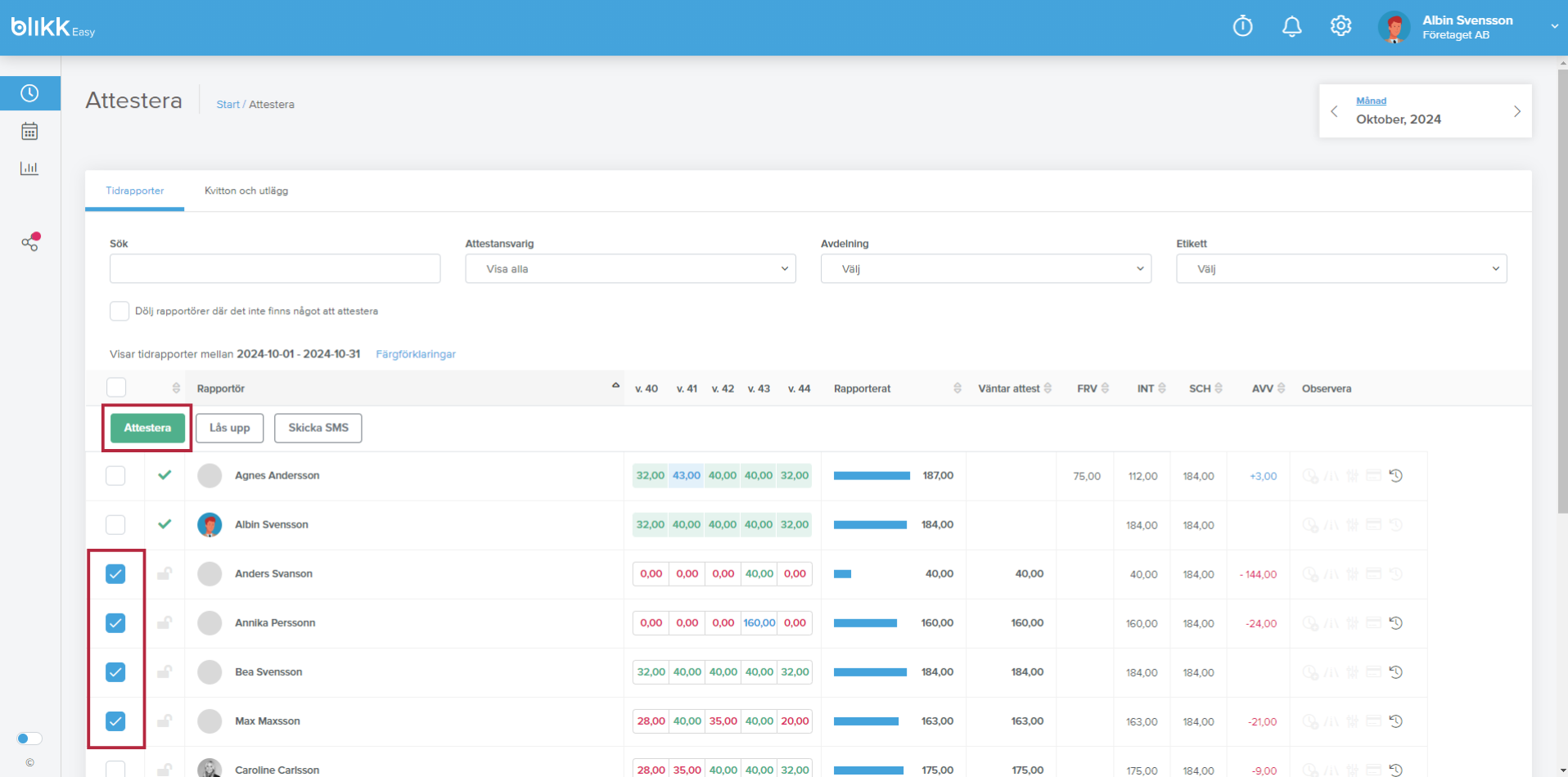Screen dimensions: 1568x777
Task: Click the unlocked padlock for Bea Svensson
Action: 164,671
